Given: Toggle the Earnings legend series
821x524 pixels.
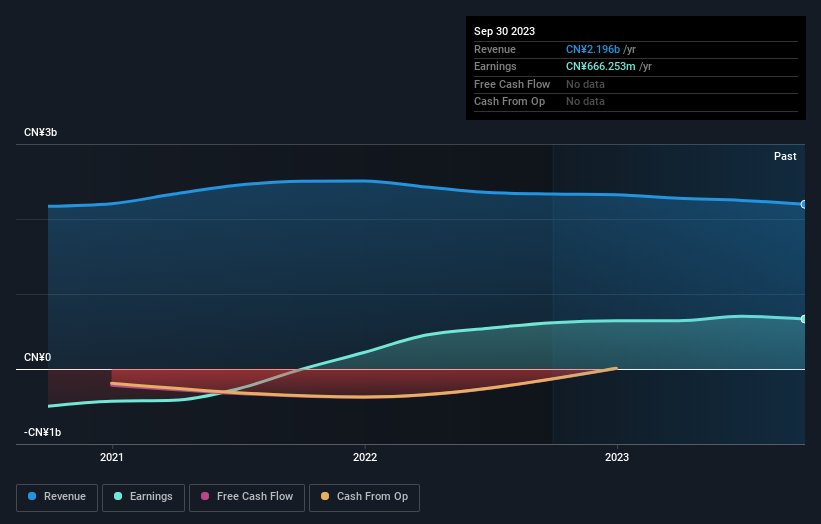Looking at the screenshot, I should pyautogui.click(x=143, y=497).
